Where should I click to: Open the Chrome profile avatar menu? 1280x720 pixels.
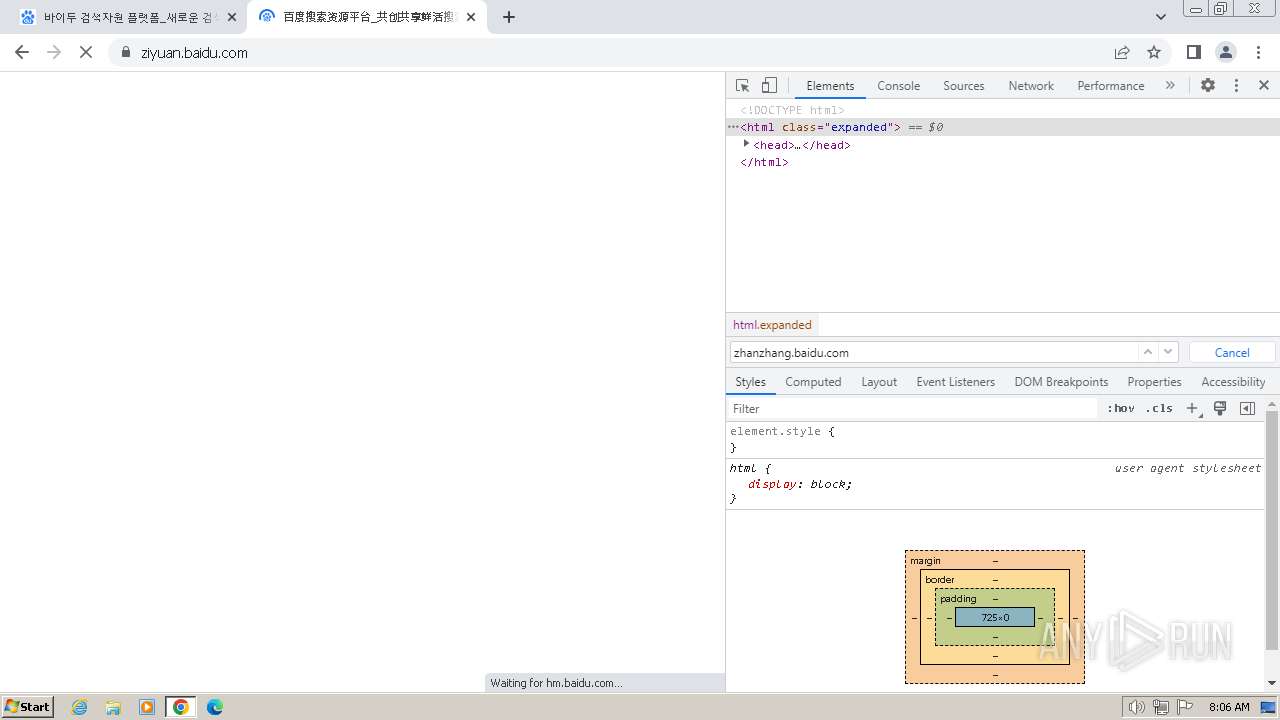(1226, 52)
